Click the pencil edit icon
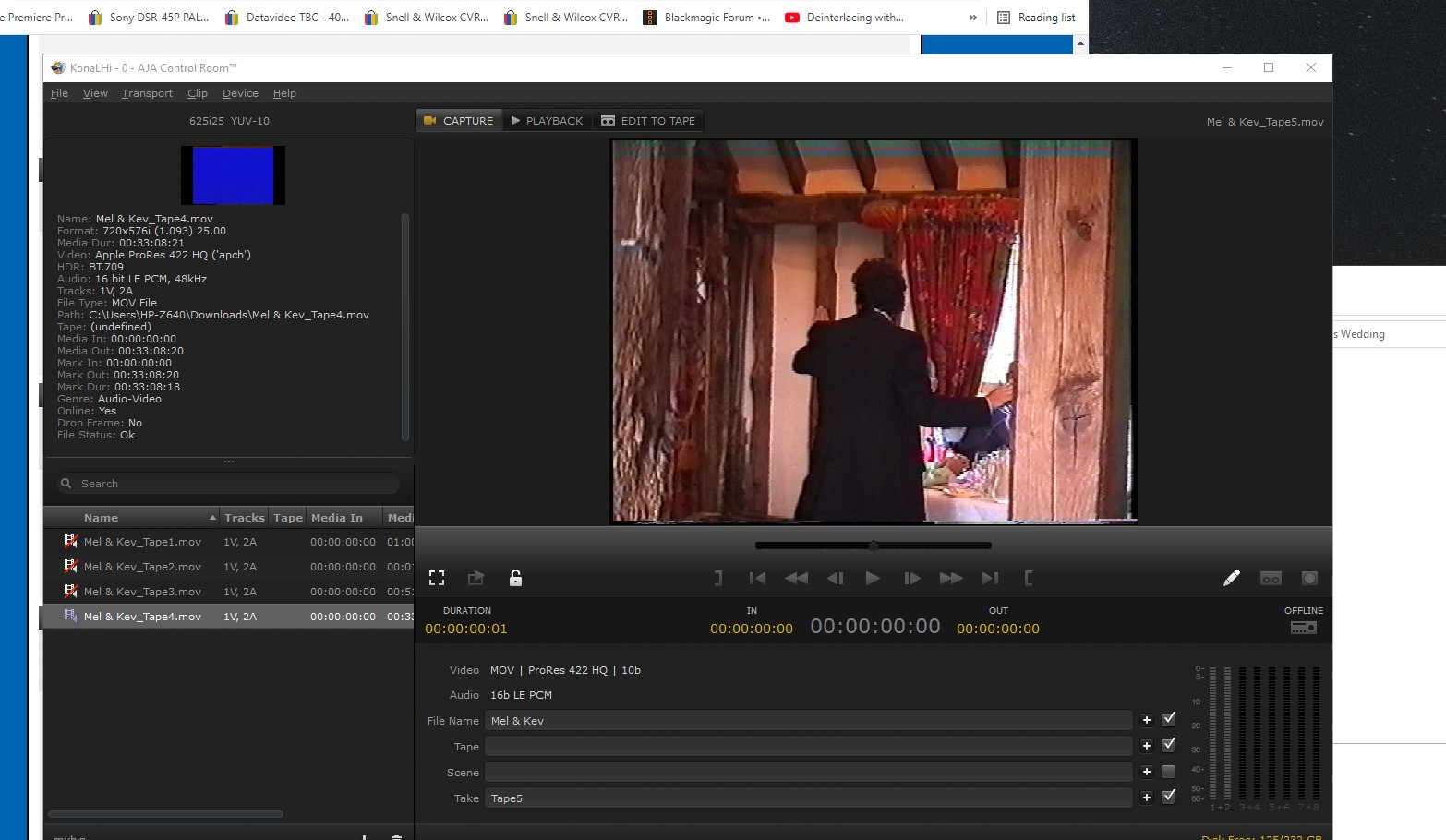The image size is (1446, 840). [1231, 578]
